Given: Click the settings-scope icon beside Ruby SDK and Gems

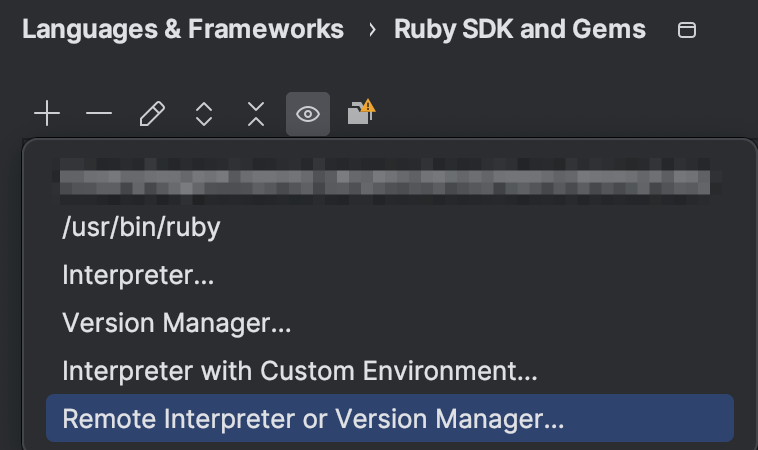Looking at the screenshot, I should (x=687, y=30).
